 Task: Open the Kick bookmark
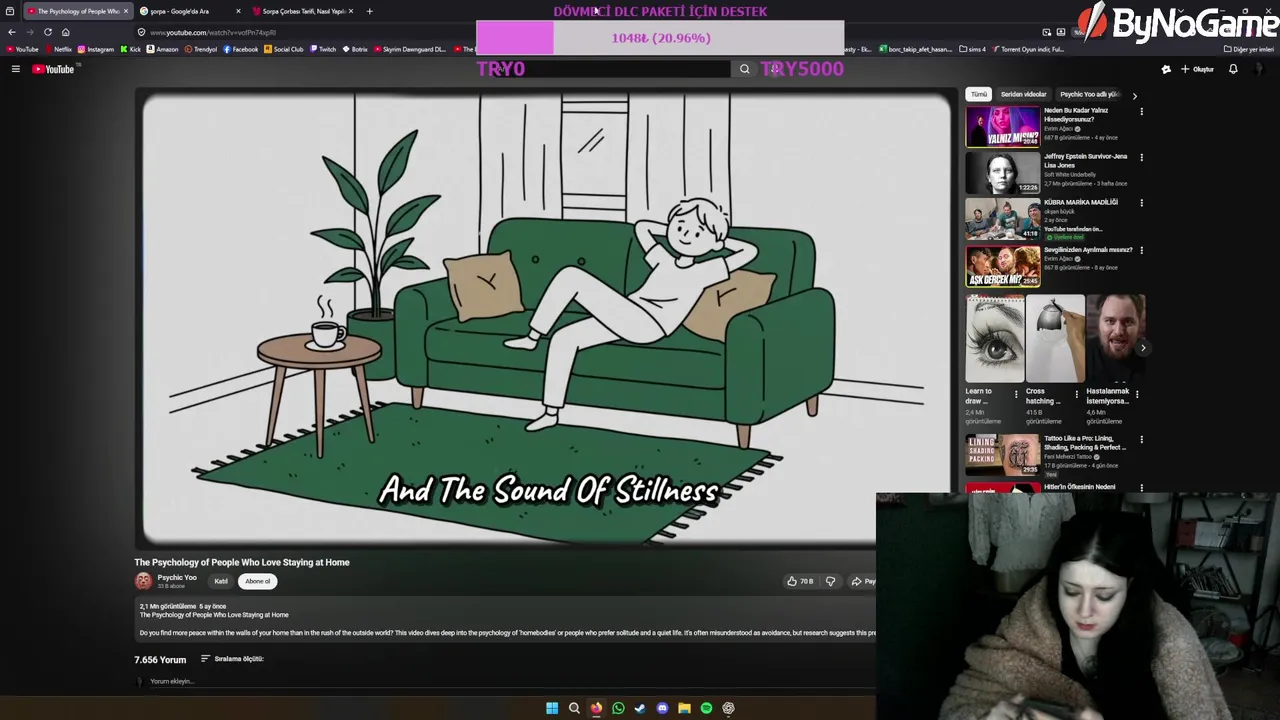pos(131,49)
